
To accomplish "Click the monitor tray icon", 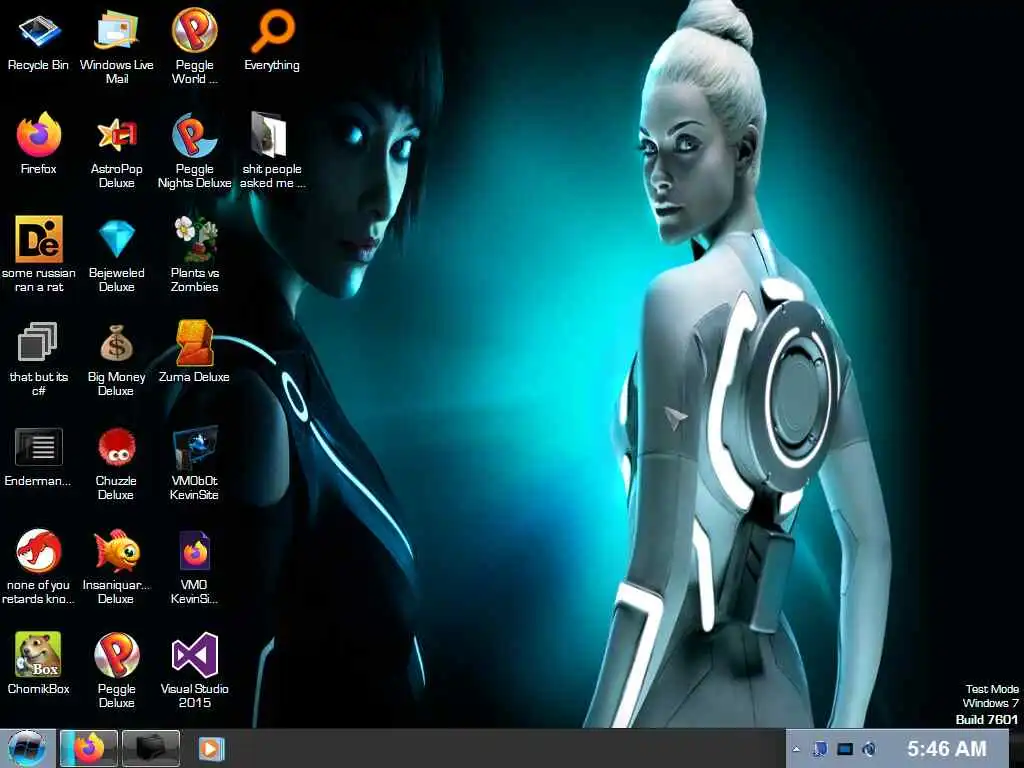I will click(x=845, y=749).
